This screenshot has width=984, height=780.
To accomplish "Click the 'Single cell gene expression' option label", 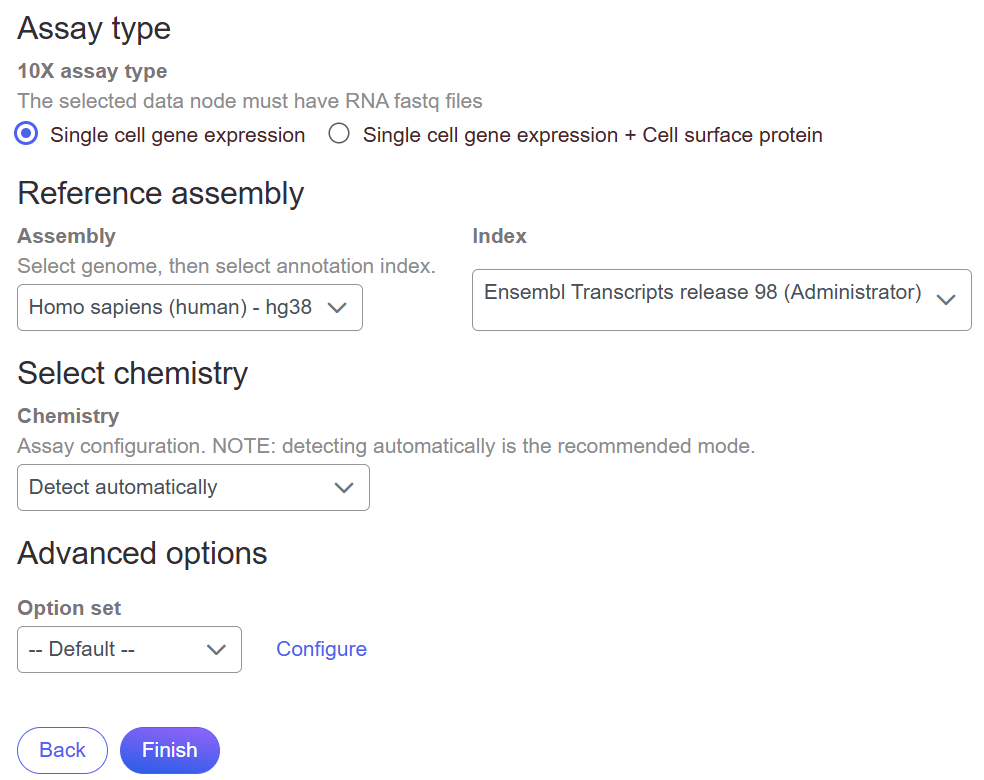I will [x=177, y=135].
